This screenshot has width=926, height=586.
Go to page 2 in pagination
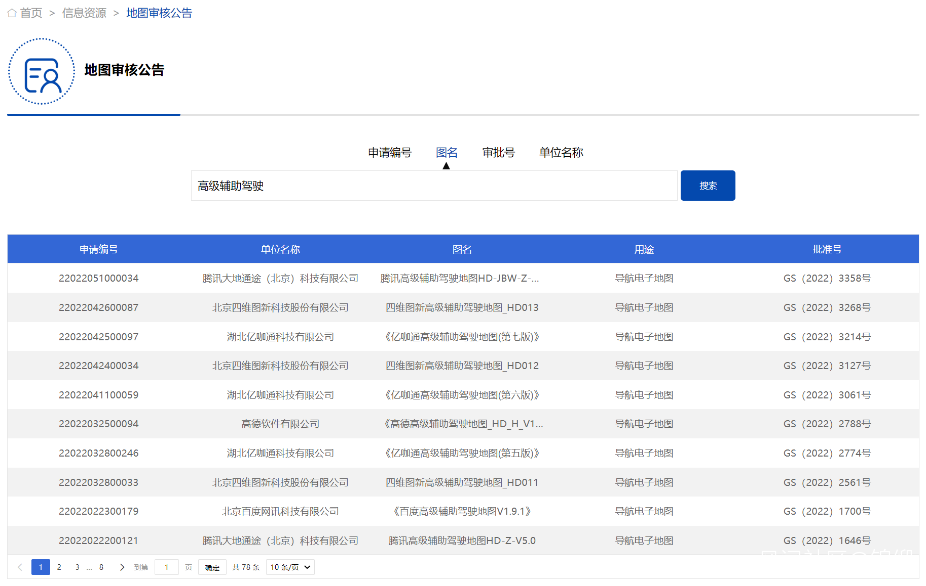click(x=58, y=567)
